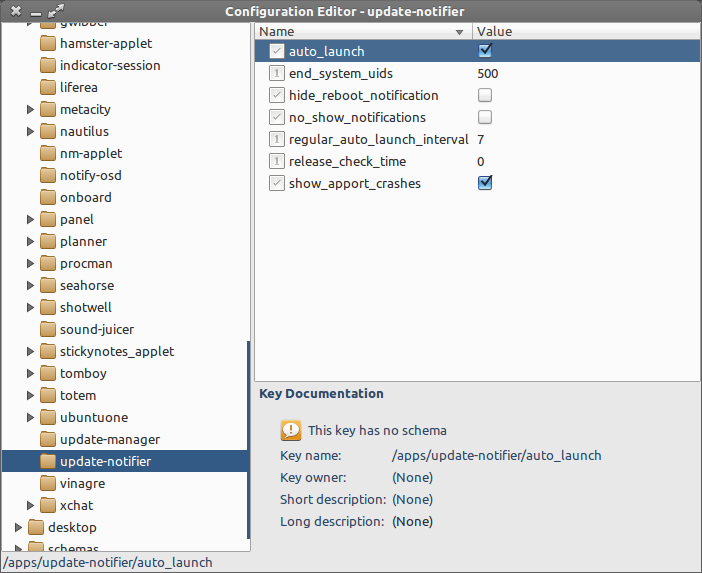Select the show_apport_crashes key name
The height and width of the screenshot is (573, 702).
[355, 184]
